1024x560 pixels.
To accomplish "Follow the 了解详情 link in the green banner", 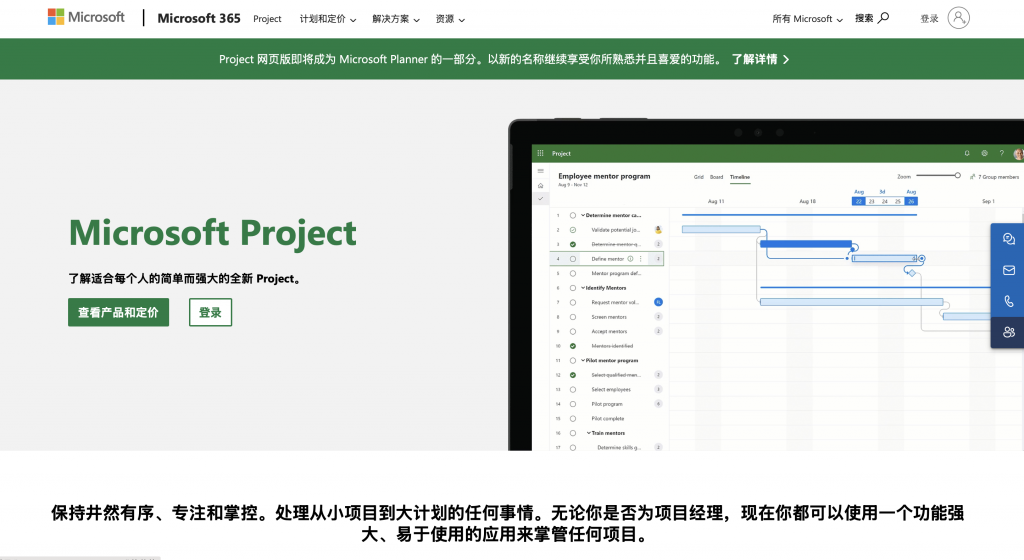I will click(x=760, y=59).
